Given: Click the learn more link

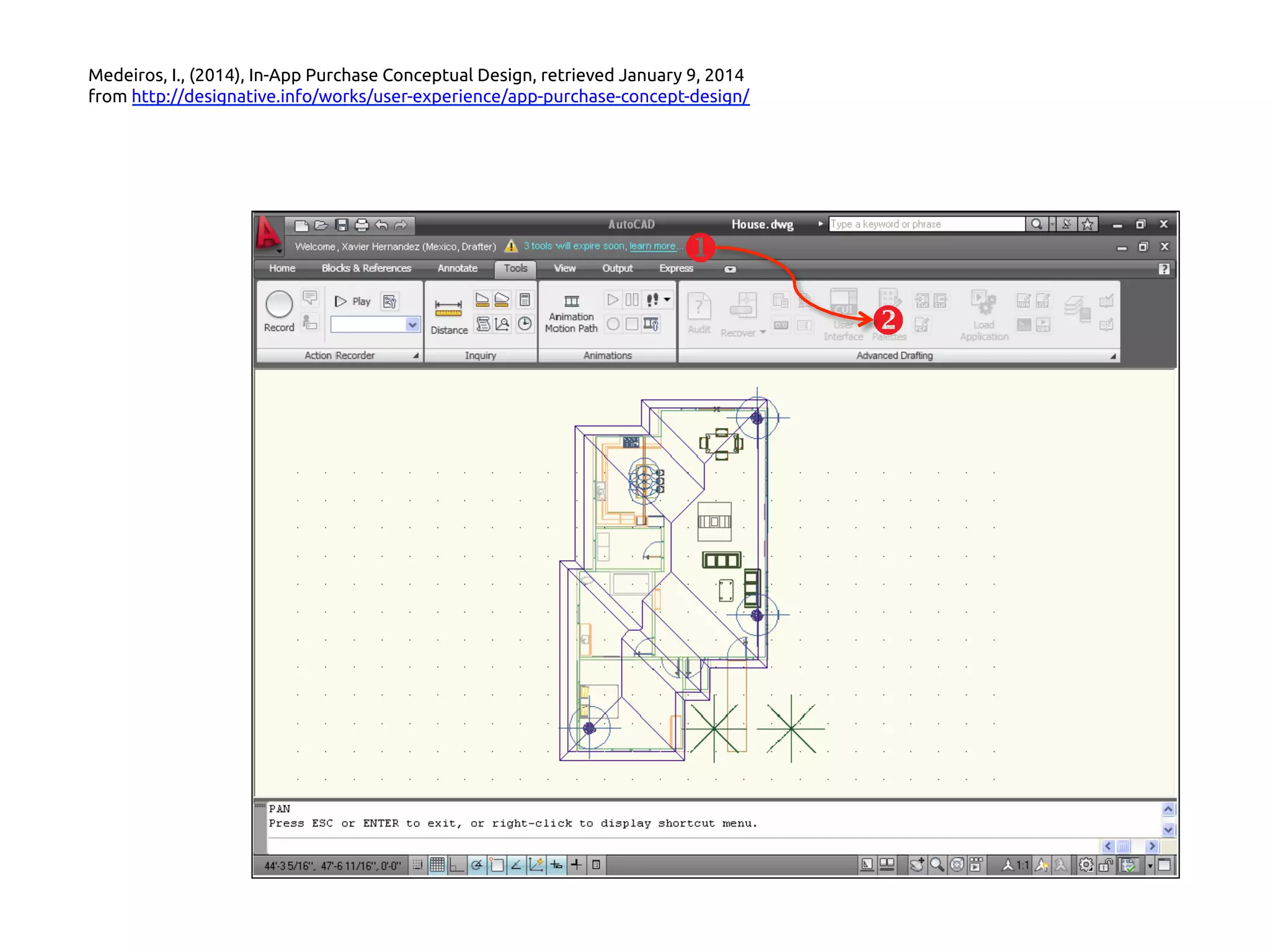Looking at the screenshot, I should point(652,246).
